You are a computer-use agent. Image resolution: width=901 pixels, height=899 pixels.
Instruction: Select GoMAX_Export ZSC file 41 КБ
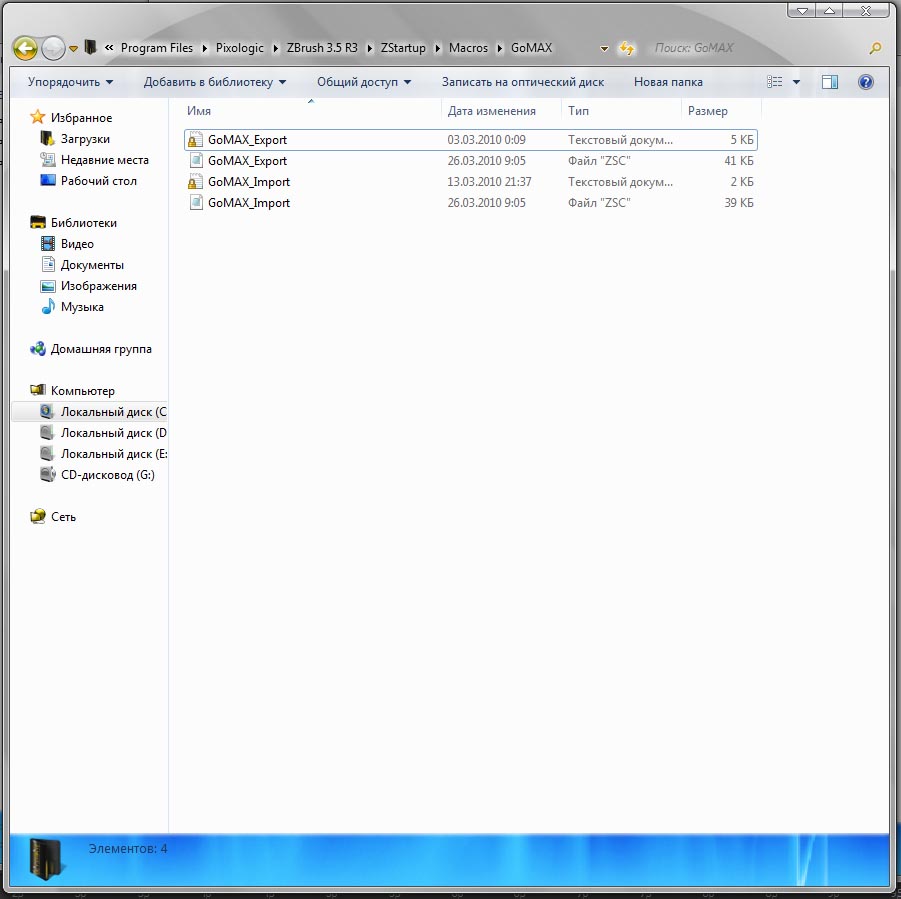coord(471,161)
